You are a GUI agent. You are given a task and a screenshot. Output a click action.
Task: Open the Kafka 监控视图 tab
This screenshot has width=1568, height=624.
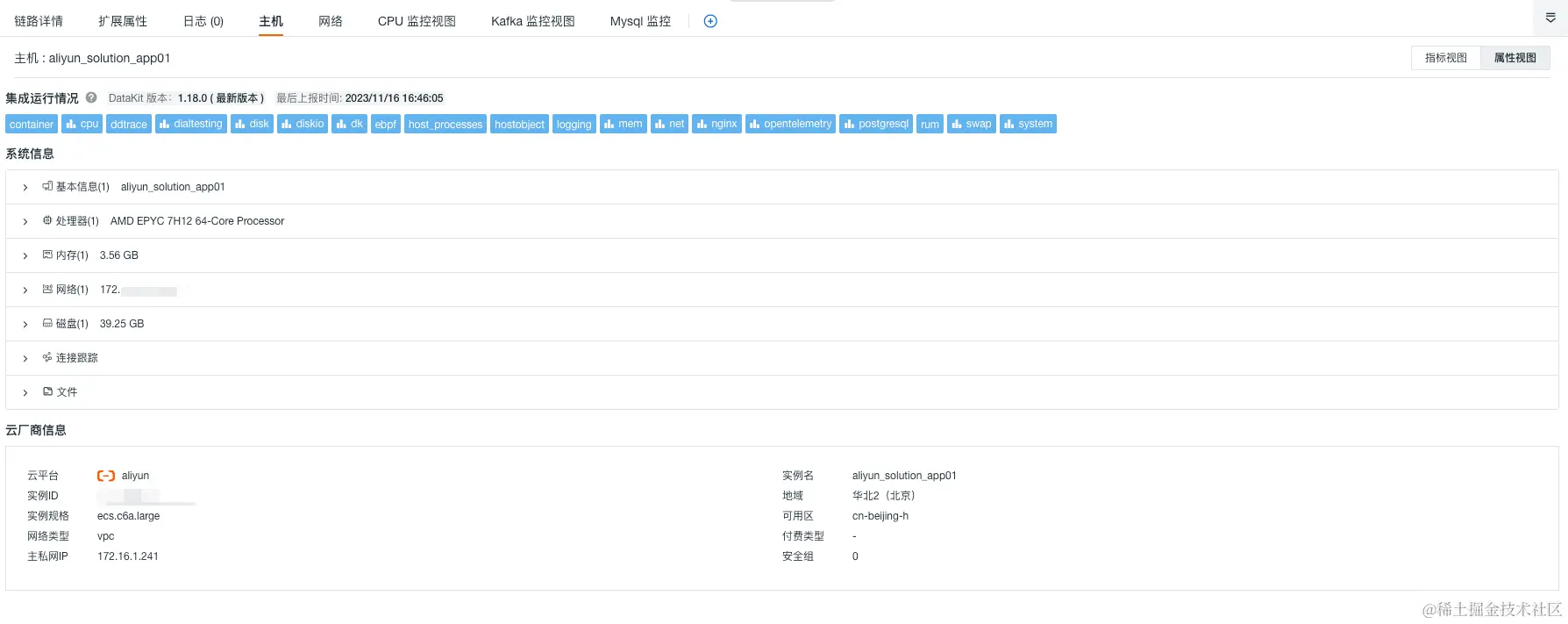pos(533,21)
